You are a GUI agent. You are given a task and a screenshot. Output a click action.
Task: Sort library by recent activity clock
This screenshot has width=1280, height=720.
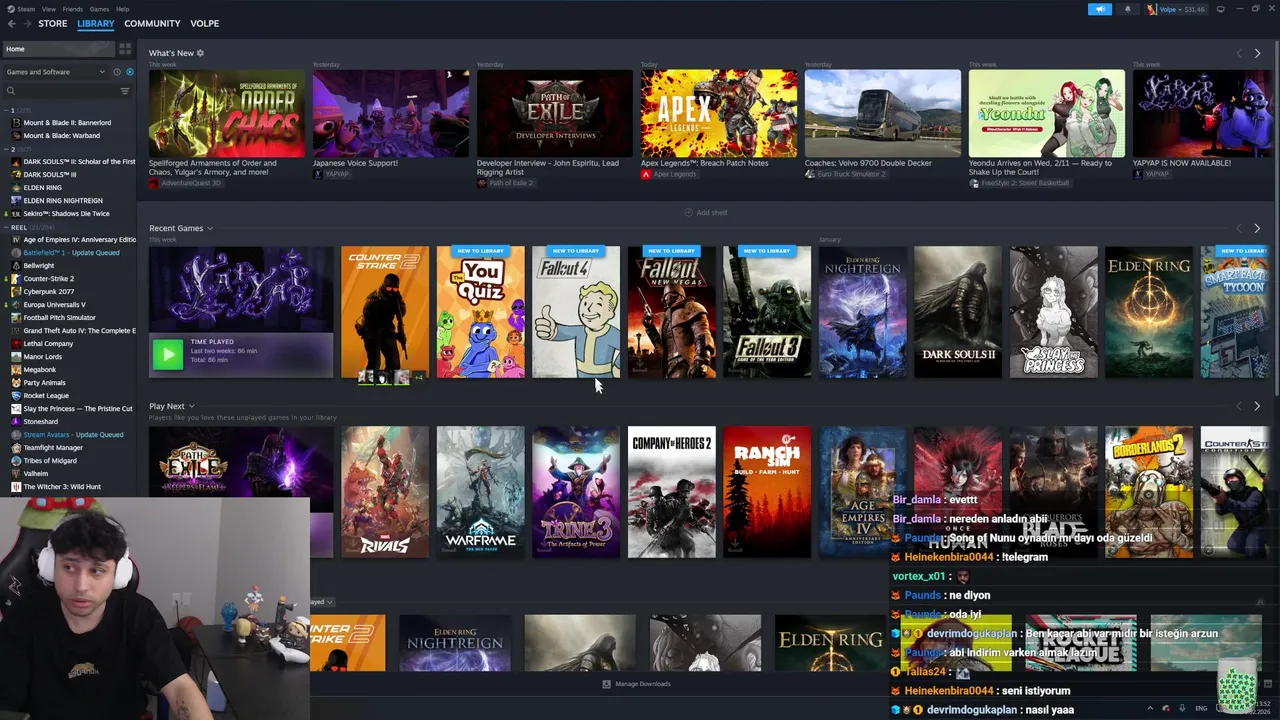click(x=116, y=72)
